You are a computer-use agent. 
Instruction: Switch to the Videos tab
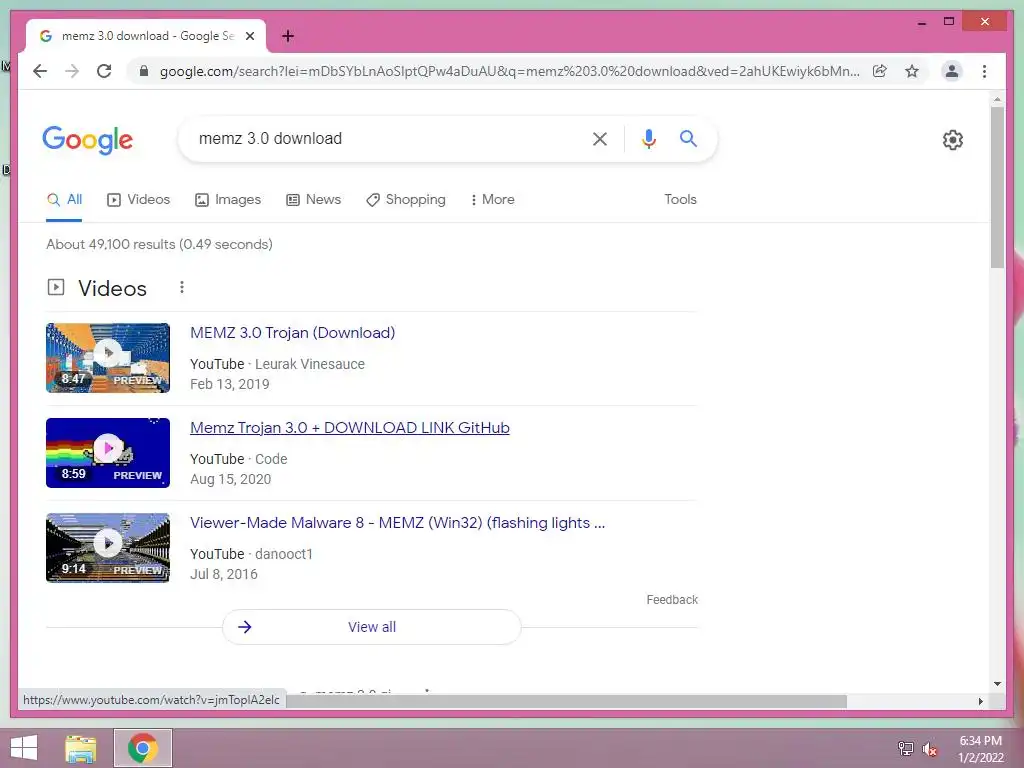pyautogui.click(x=138, y=200)
